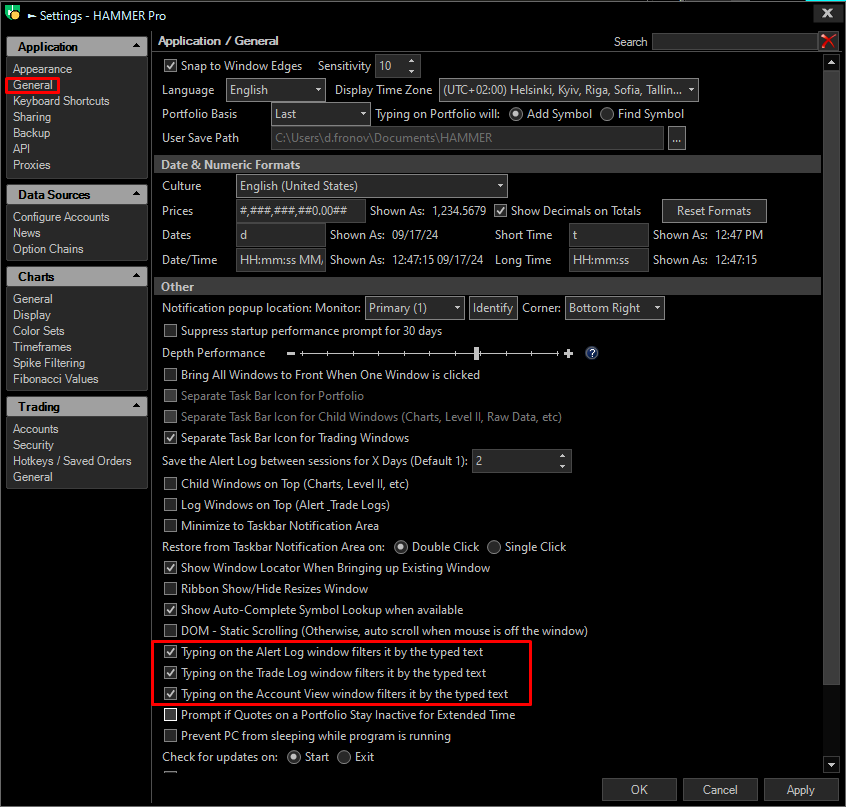
Task: Open Display Time Zone dropdown
Action: (x=569, y=90)
